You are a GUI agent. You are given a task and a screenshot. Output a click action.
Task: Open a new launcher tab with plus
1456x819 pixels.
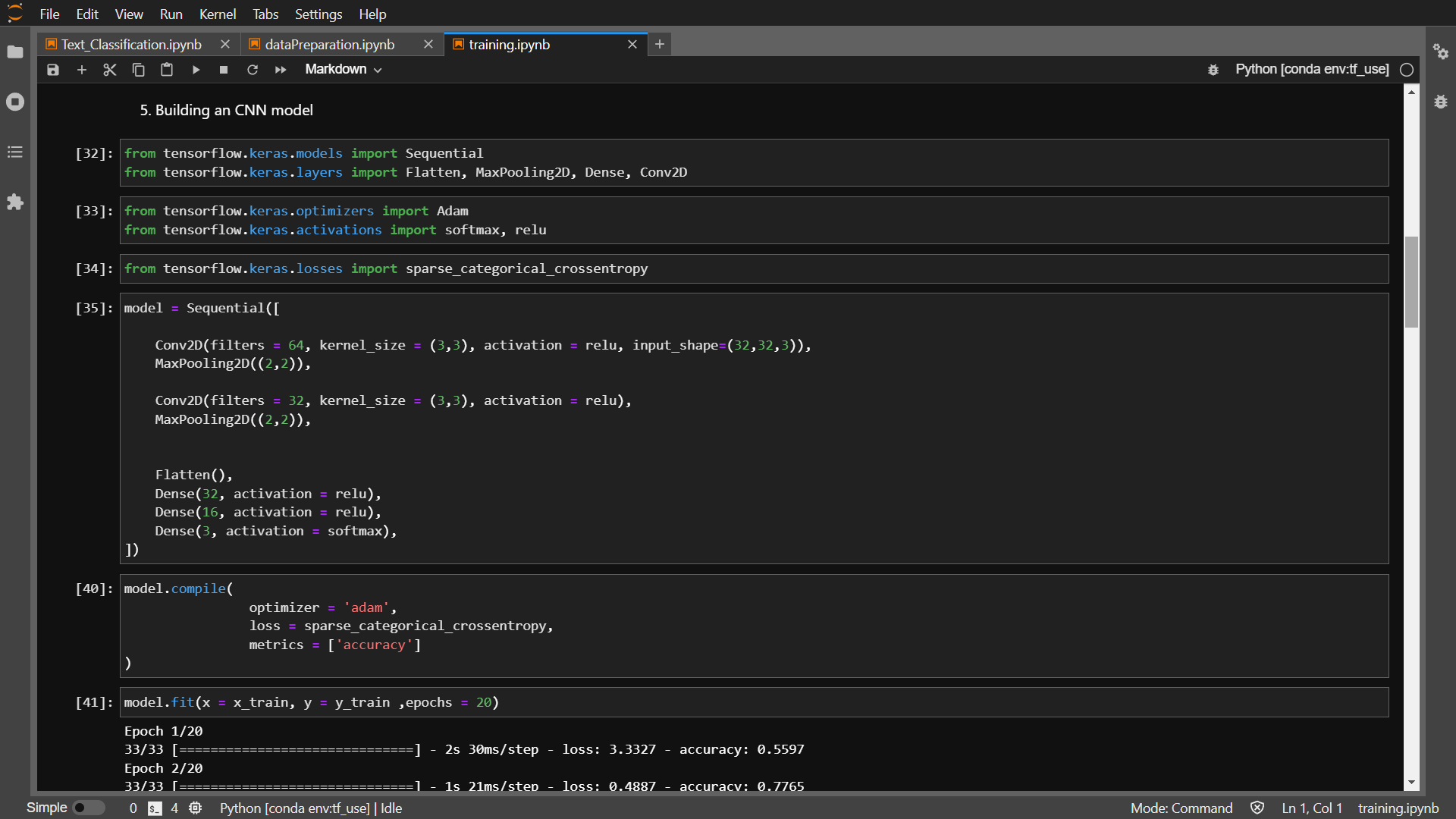[660, 45]
